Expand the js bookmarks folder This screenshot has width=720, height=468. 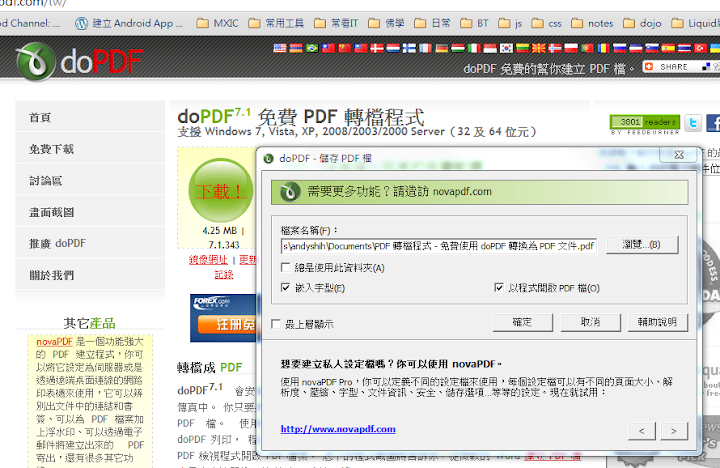(x=510, y=23)
